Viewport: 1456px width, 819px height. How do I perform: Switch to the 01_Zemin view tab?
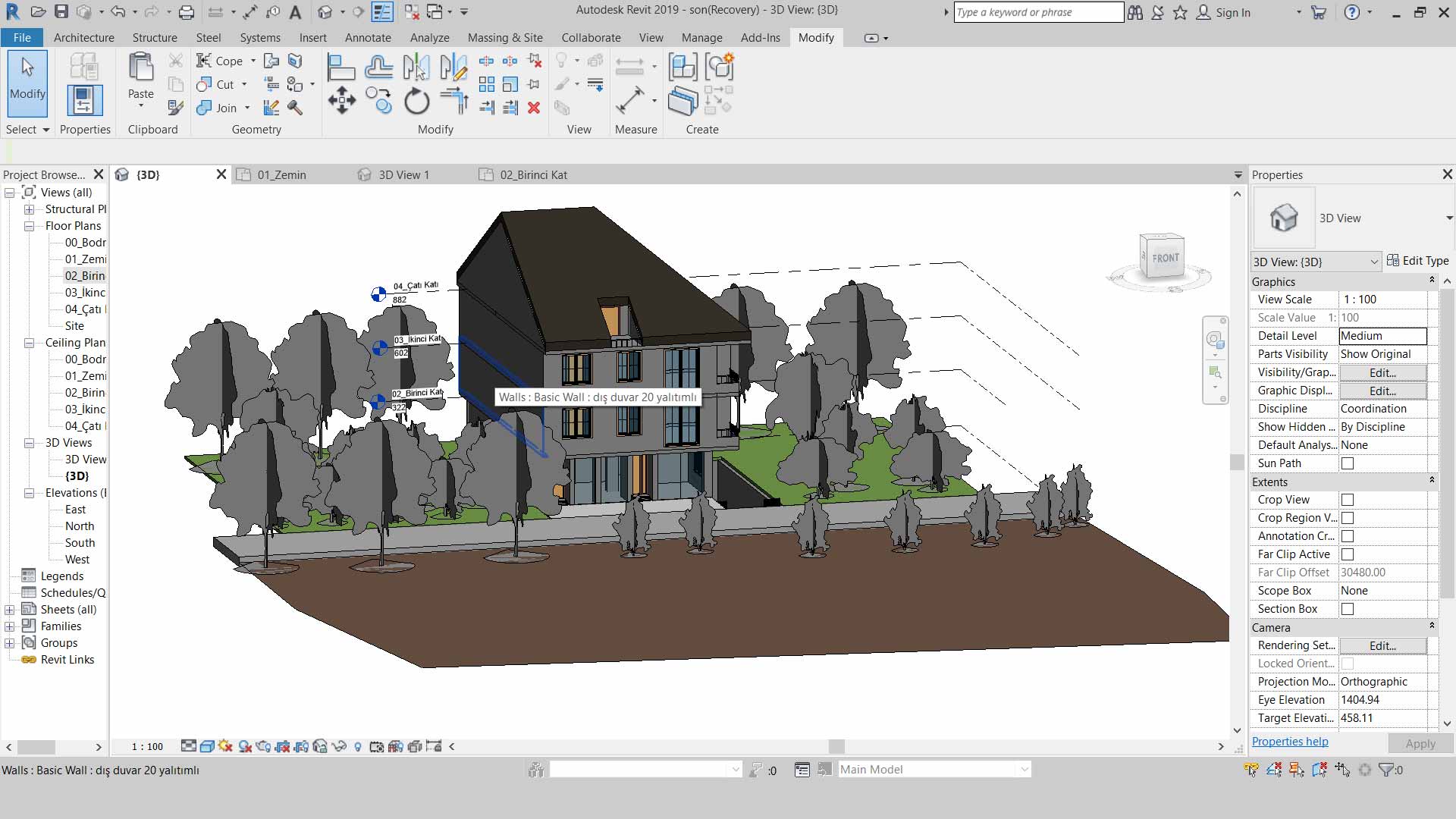[x=281, y=174]
